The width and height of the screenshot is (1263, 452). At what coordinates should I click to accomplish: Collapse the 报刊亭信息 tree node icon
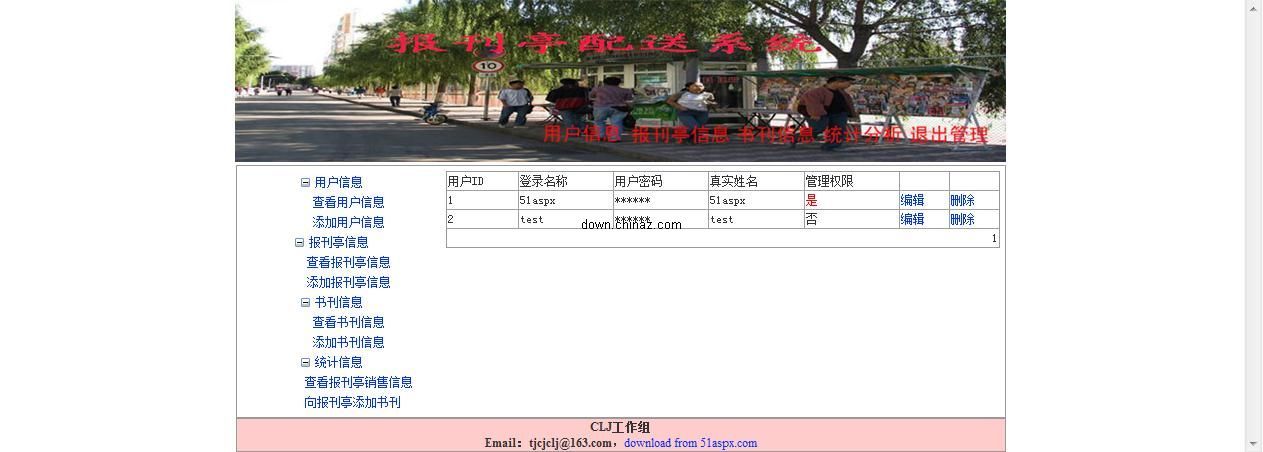point(299,242)
